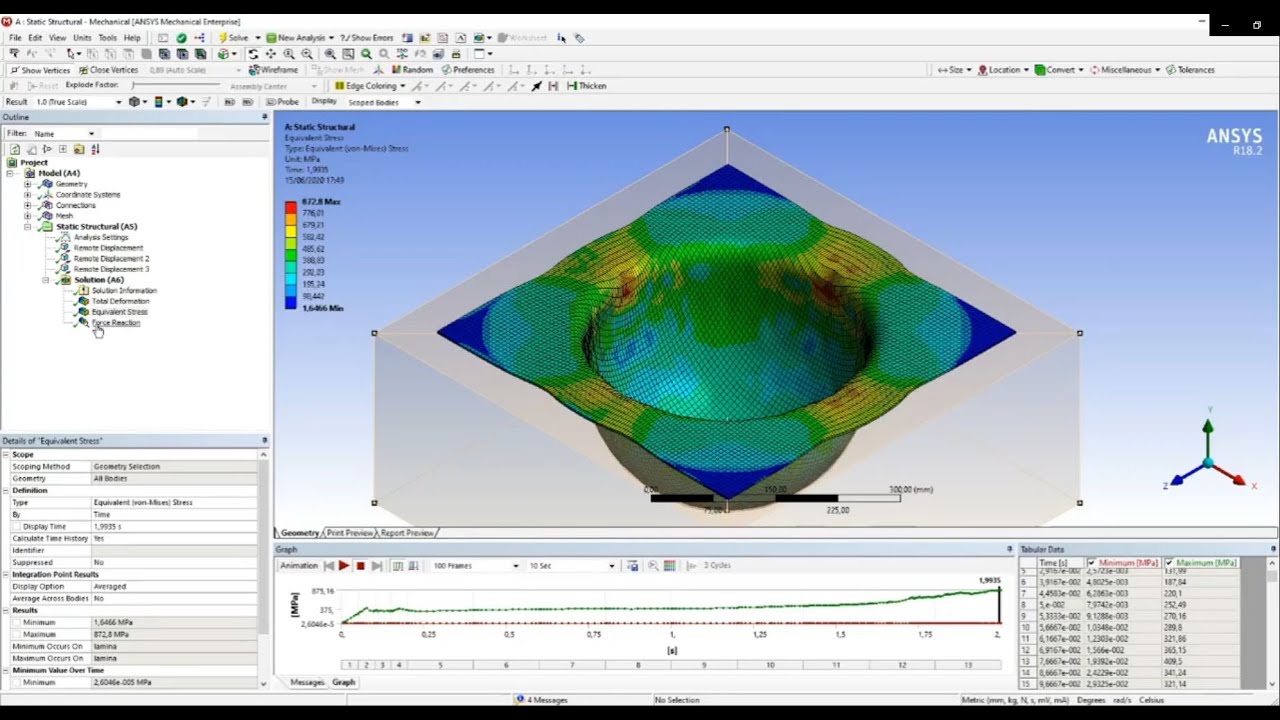The height and width of the screenshot is (720, 1280).
Task: Toggle Show Vertices
Action: pyautogui.click(x=39, y=70)
